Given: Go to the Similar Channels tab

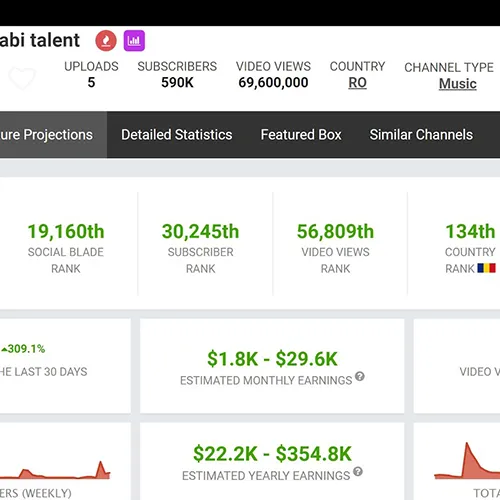Looking at the screenshot, I should click(421, 135).
